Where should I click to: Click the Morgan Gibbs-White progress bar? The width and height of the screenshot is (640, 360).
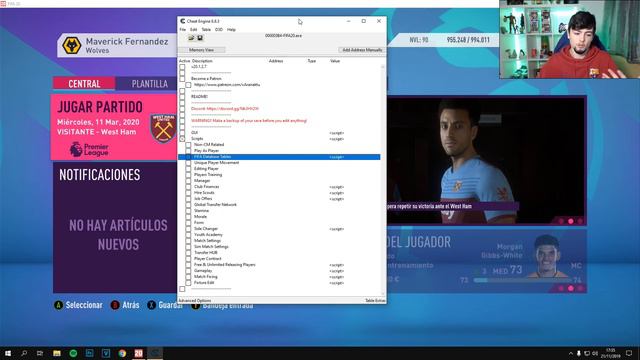point(522,280)
